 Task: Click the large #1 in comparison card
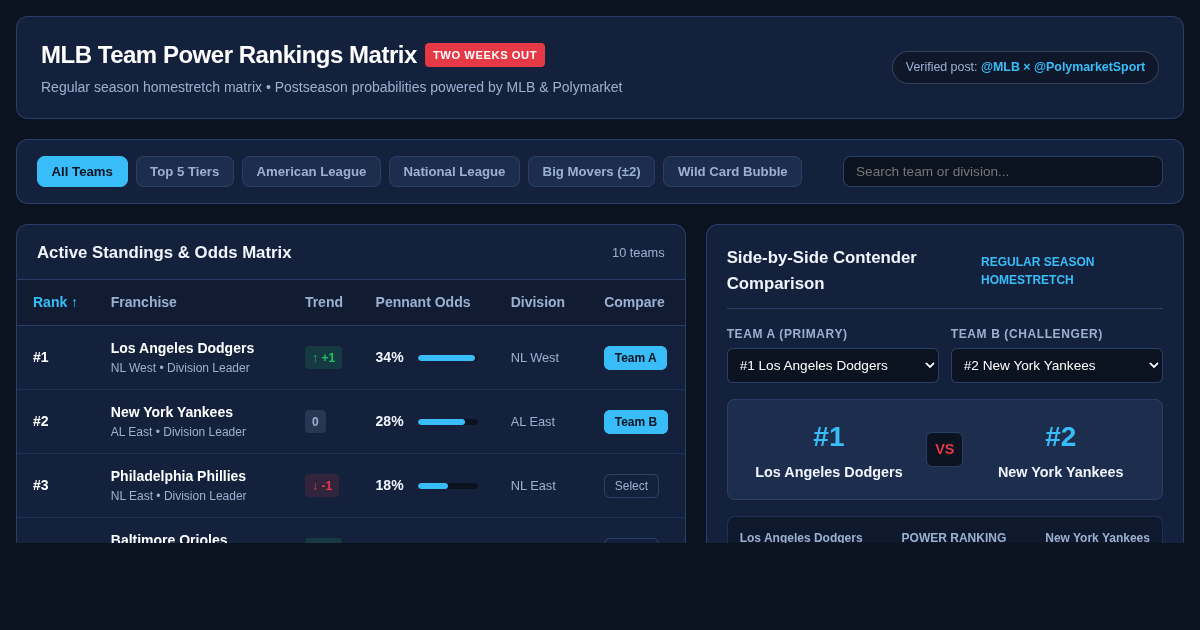click(x=829, y=437)
